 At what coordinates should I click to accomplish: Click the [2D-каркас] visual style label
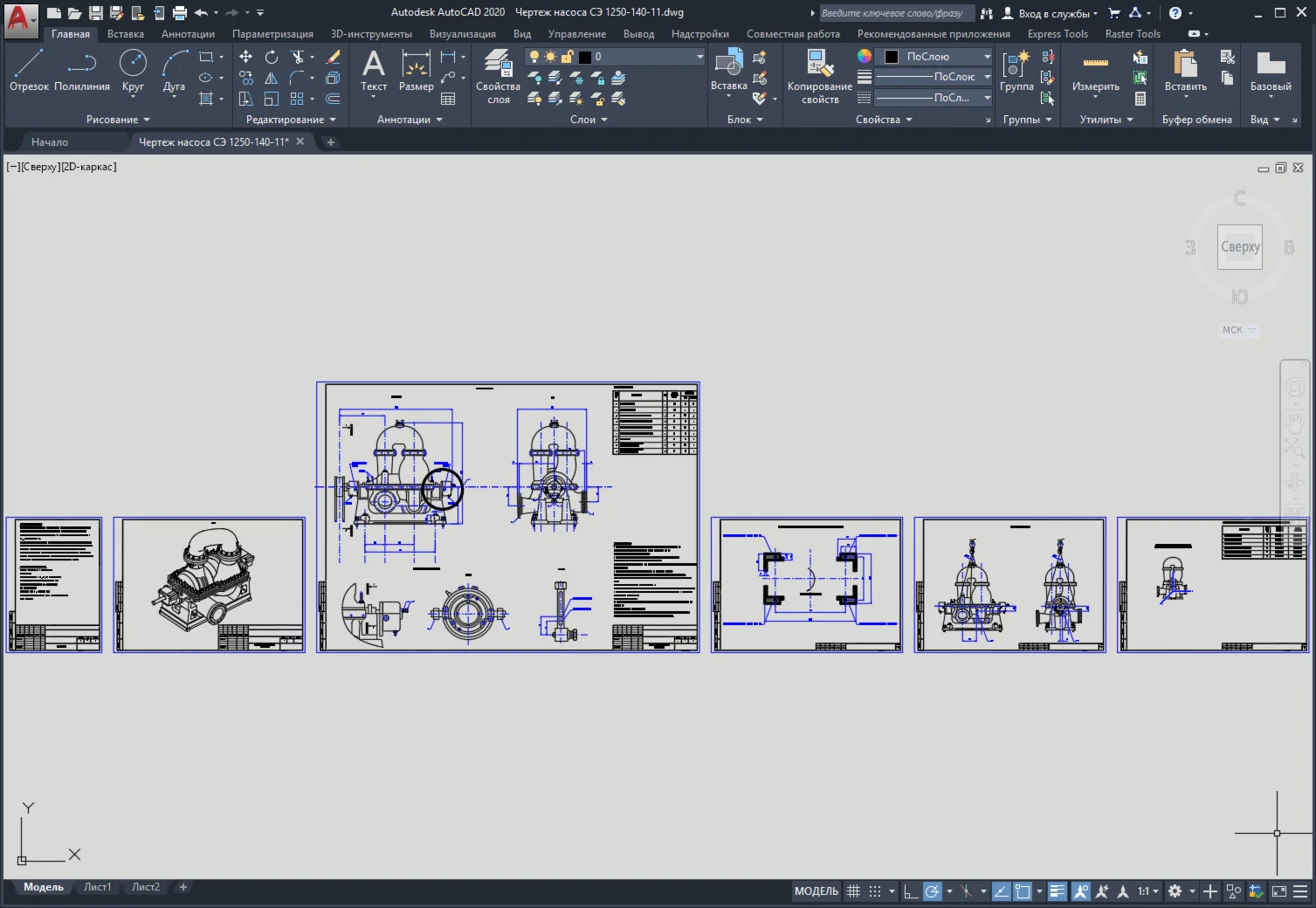(x=88, y=167)
